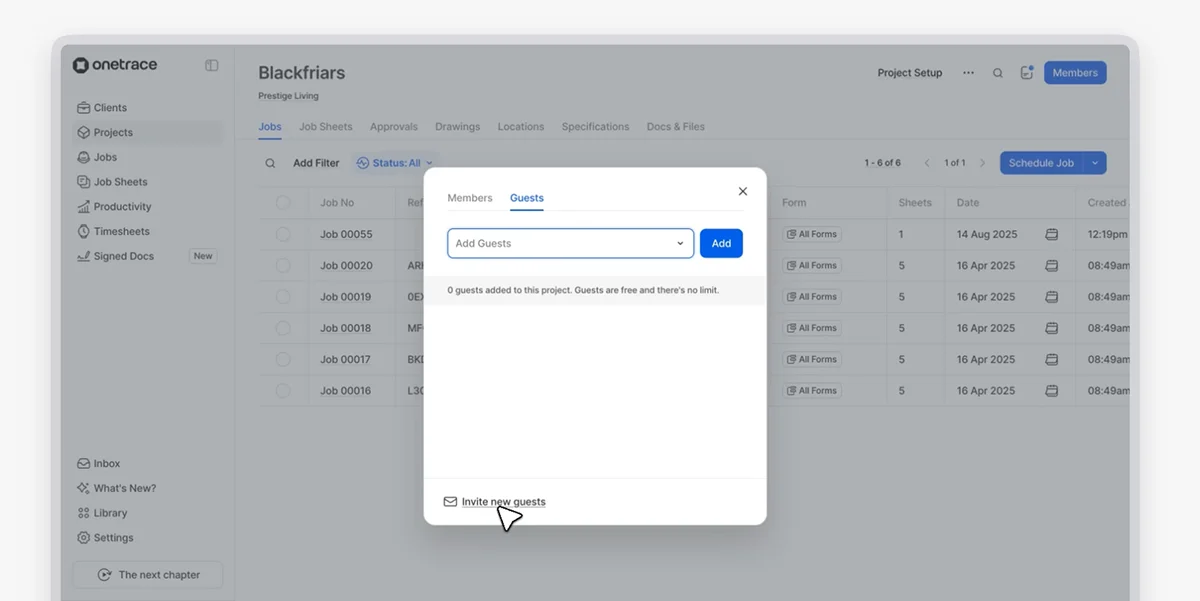
Task: Click the Date column header
Action: click(968, 203)
